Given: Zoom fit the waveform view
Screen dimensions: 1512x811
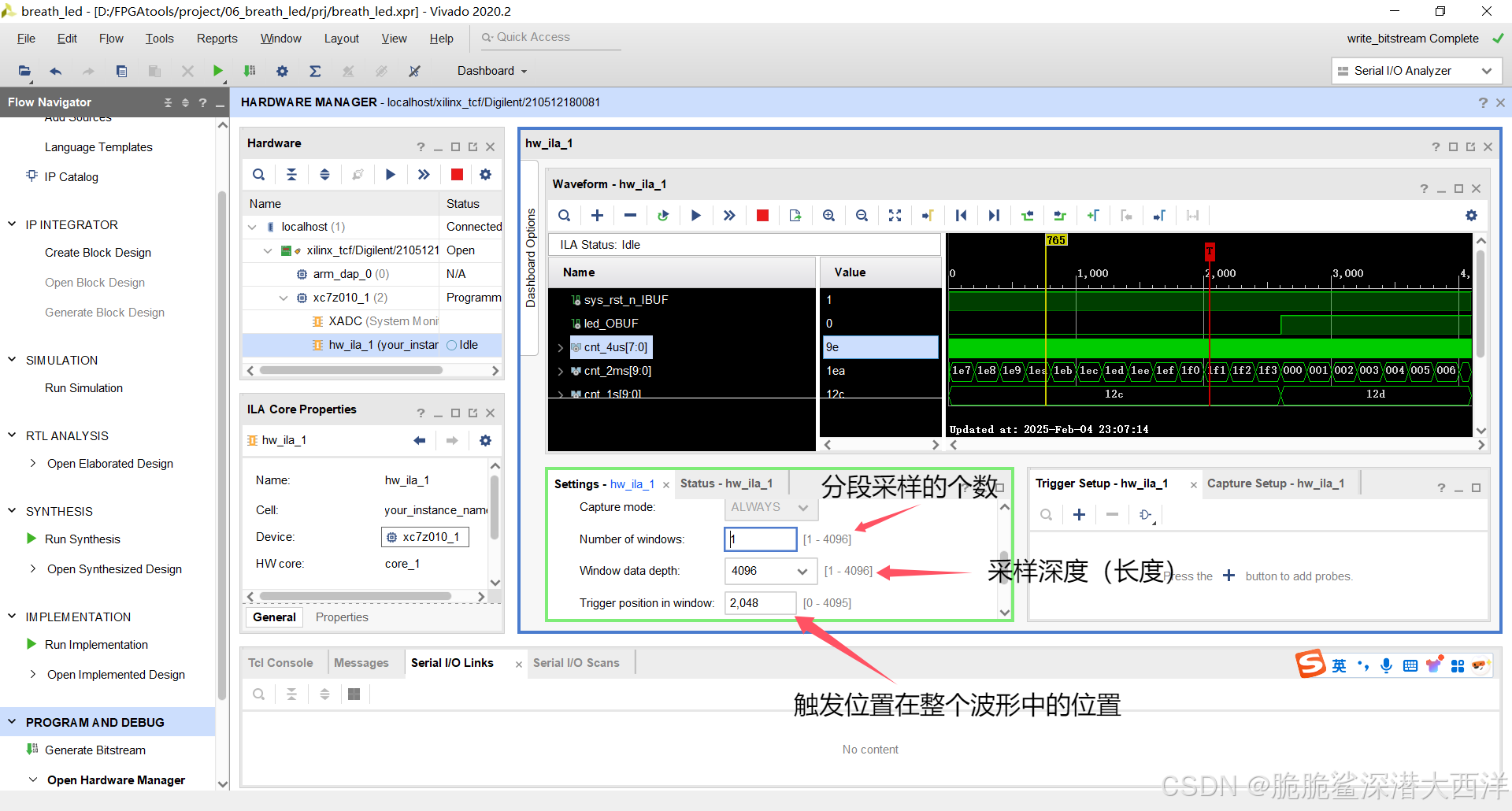Looking at the screenshot, I should (895, 216).
